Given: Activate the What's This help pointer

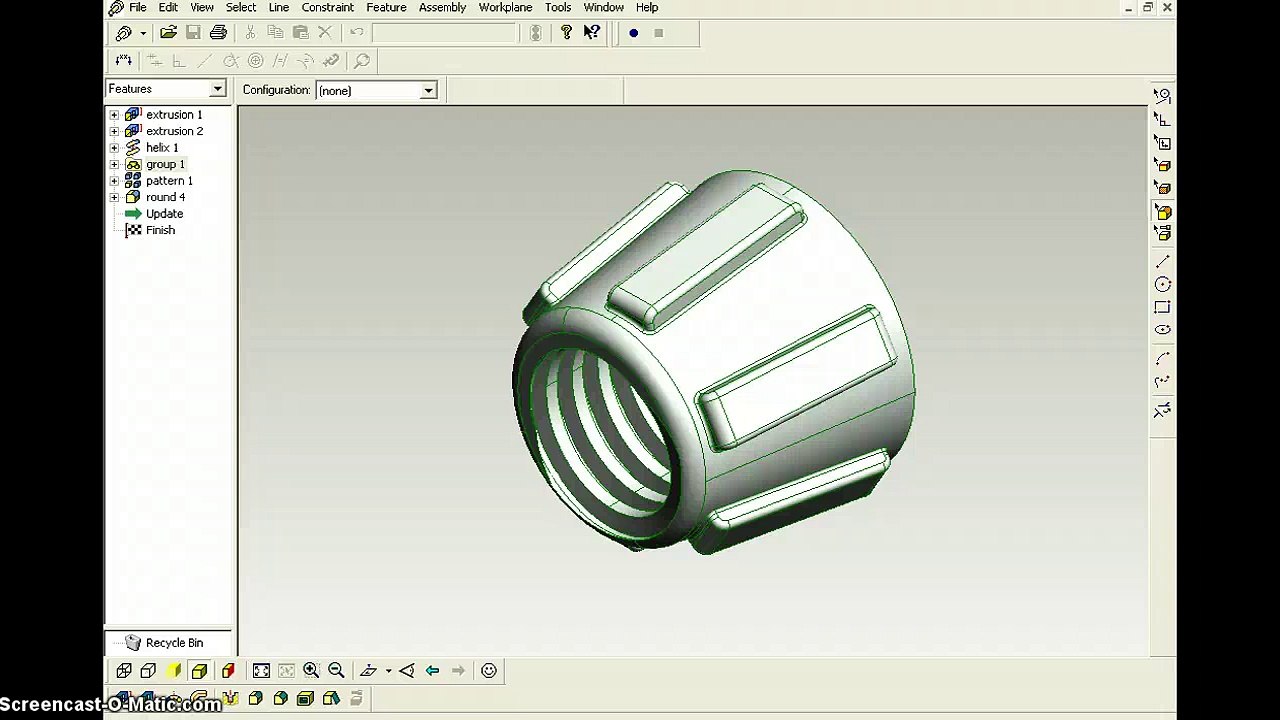Looking at the screenshot, I should [x=591, y=33].
